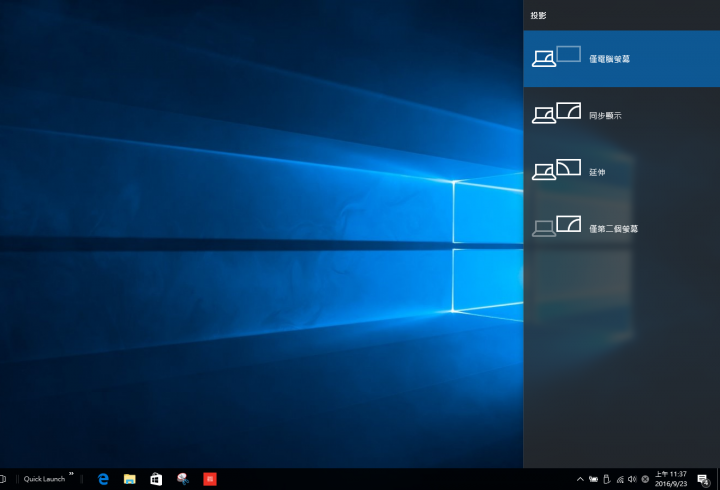Expand the Quick Launch toolbar chevron
This screenshot has height=490, width=720.
coord(71,474)
